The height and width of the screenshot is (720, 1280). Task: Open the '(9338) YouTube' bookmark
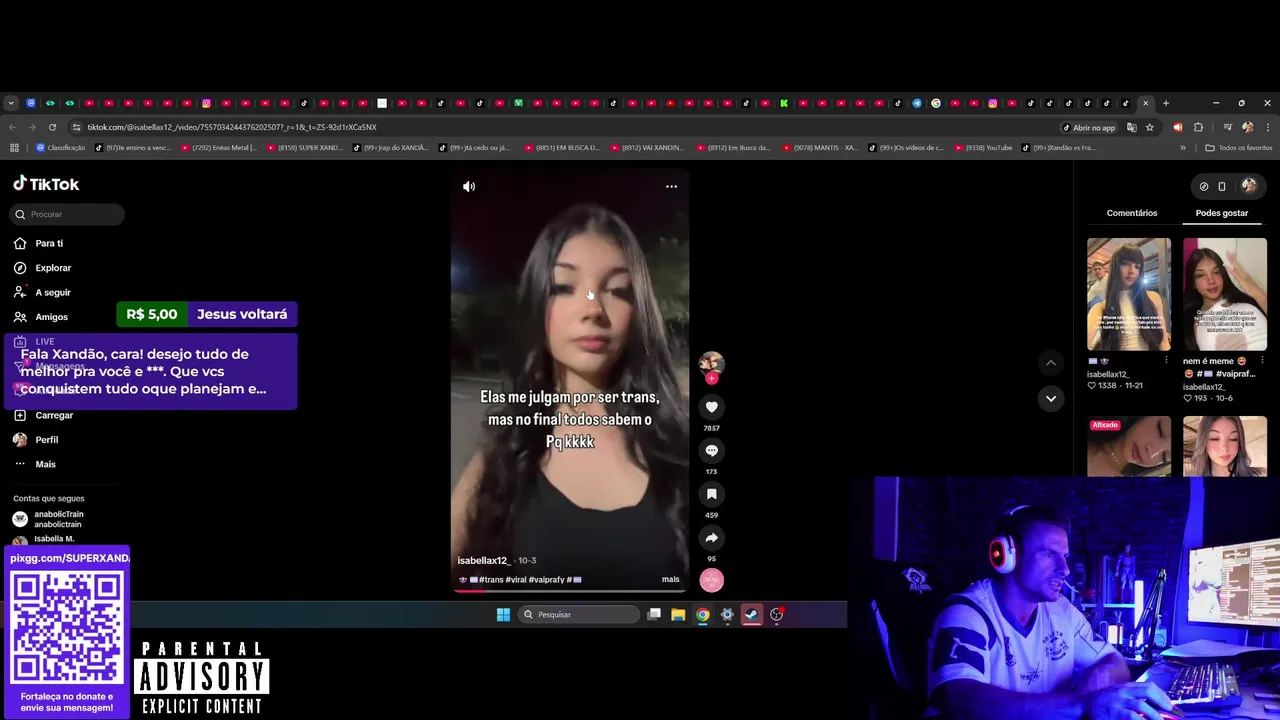[x=983, y=148]
